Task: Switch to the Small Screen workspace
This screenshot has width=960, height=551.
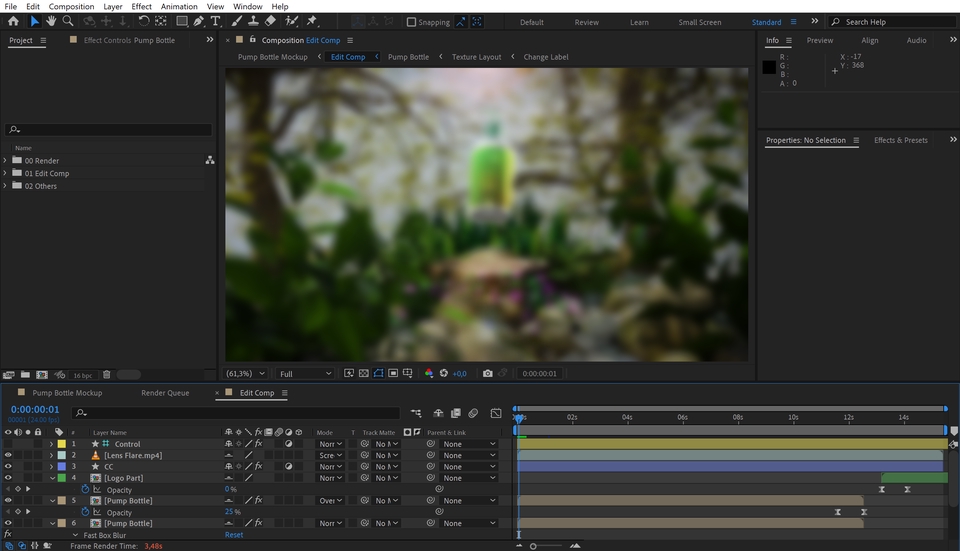Action: point(699,22)
